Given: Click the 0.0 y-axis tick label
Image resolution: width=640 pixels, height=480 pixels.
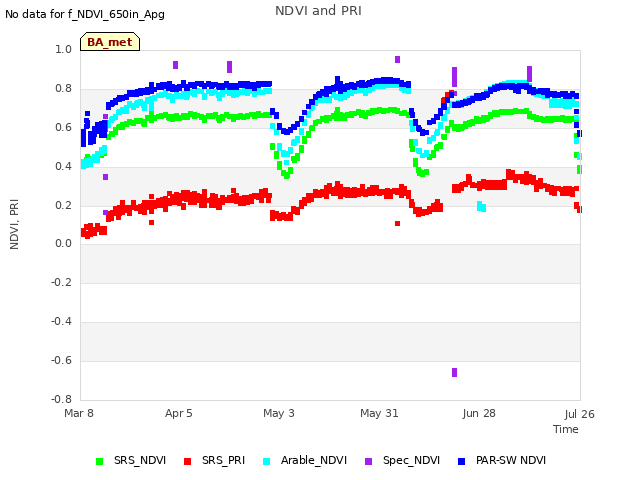Looking at the screenshot, I should [63, 244].
